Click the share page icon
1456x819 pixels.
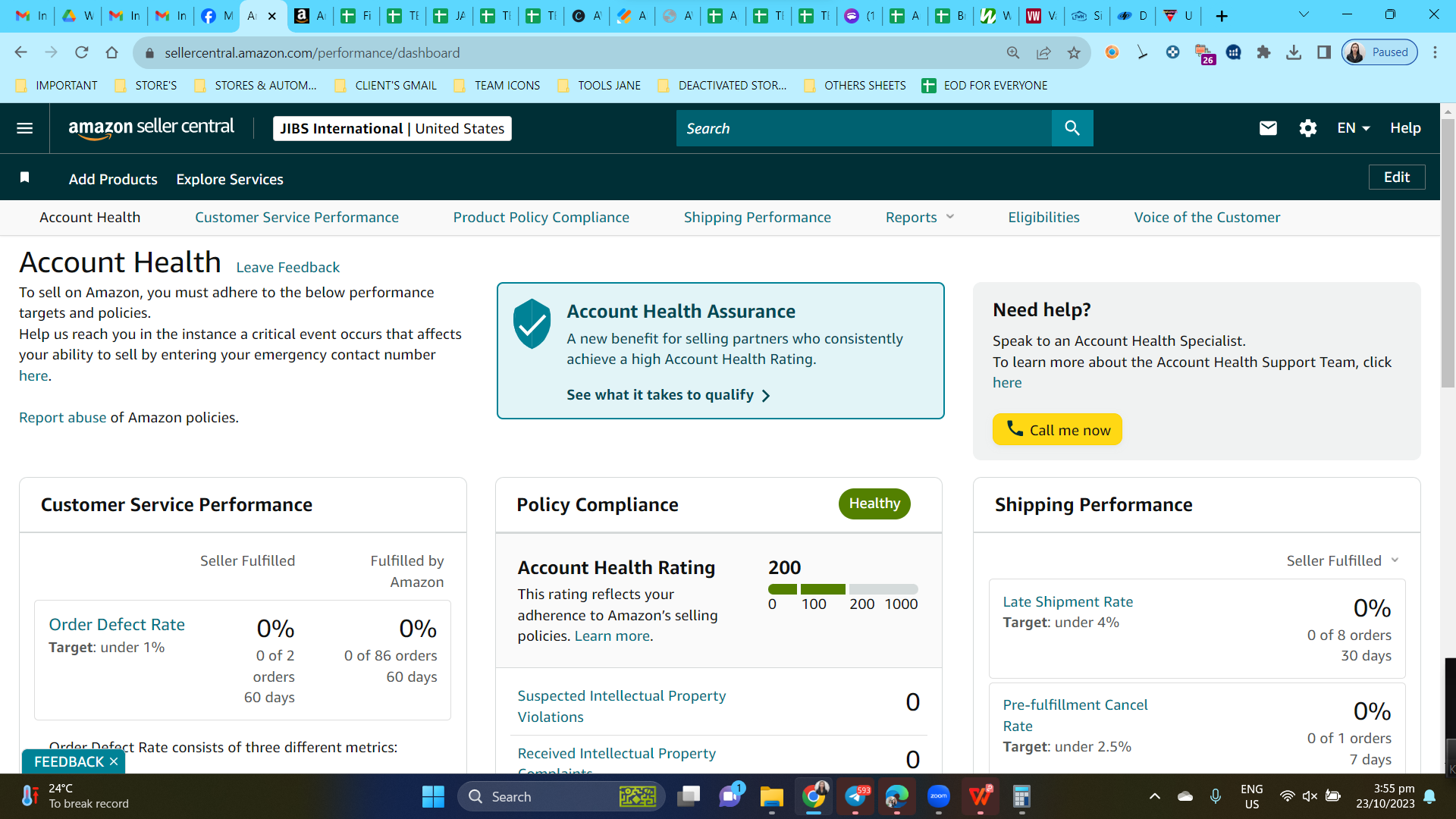pos(1043,52)
